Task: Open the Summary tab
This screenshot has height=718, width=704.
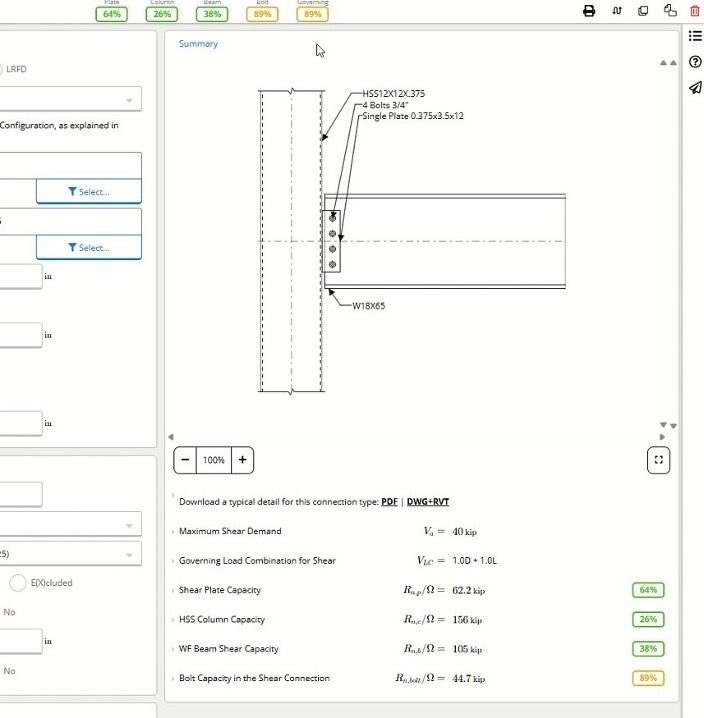Action: point(198,44)
